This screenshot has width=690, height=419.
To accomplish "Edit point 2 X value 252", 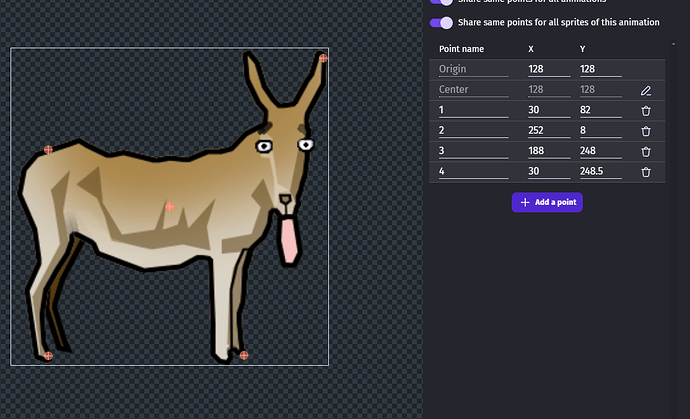I will 549,131.
